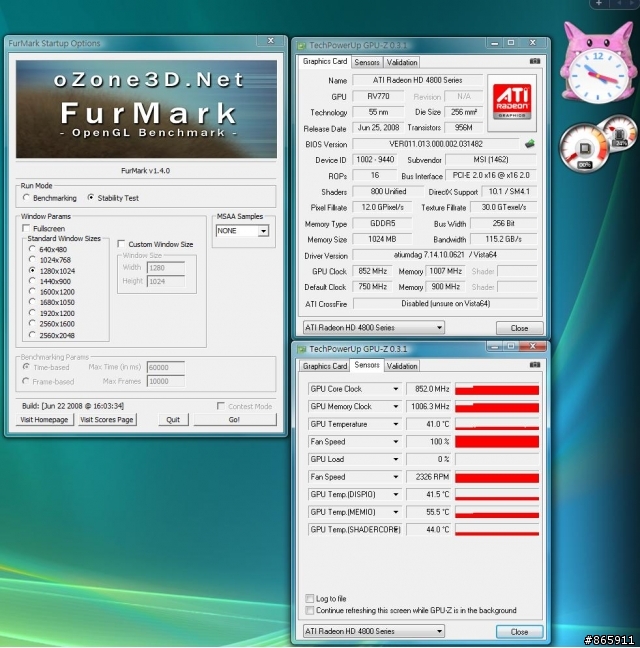Choose 1024x768 window size

pyautogui.click(x=32, y=260)
